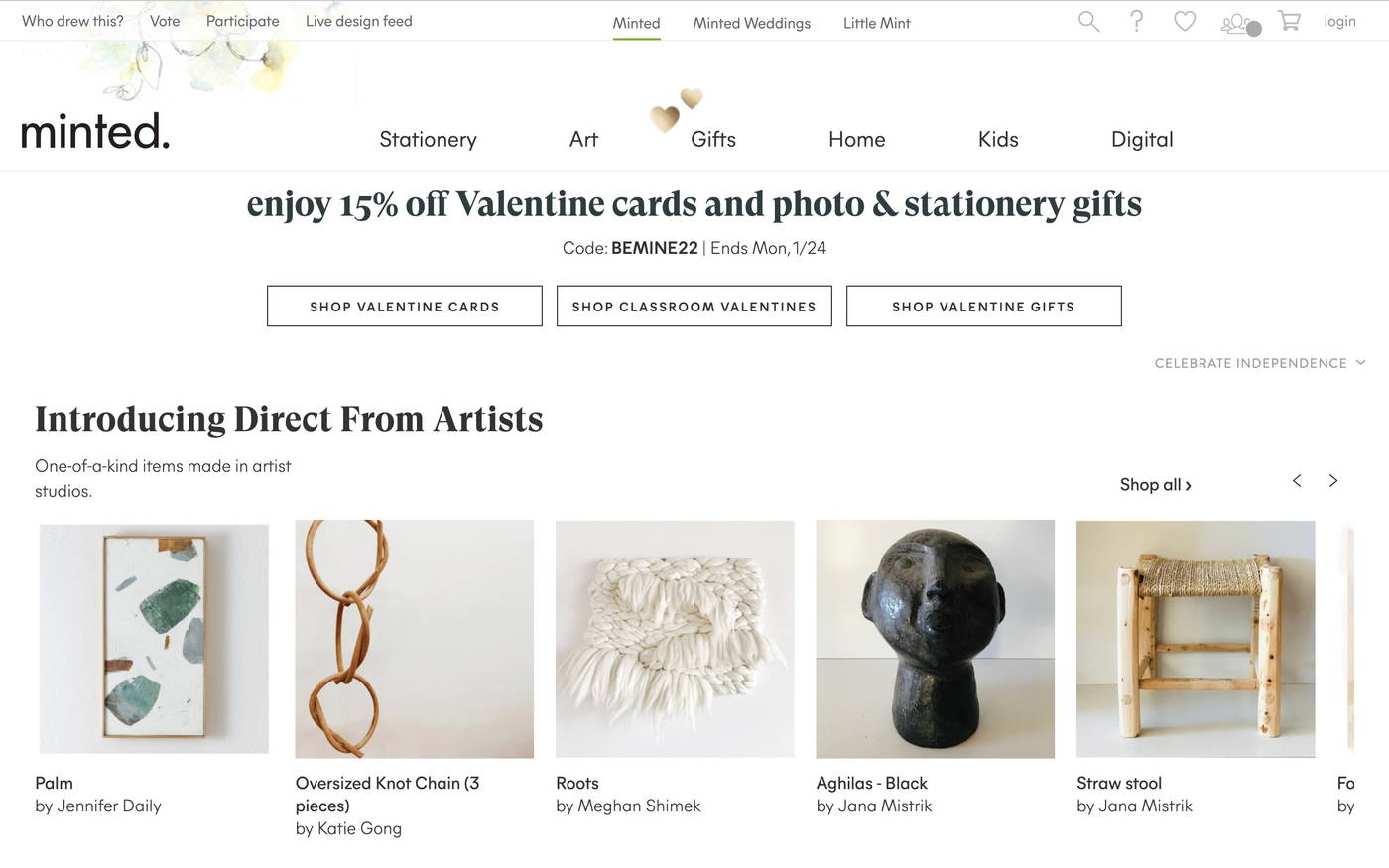The height and width of the screenshot is (868, 1389).
Task: Go to previous carousel items arrow
Action: click(1297, 481)
